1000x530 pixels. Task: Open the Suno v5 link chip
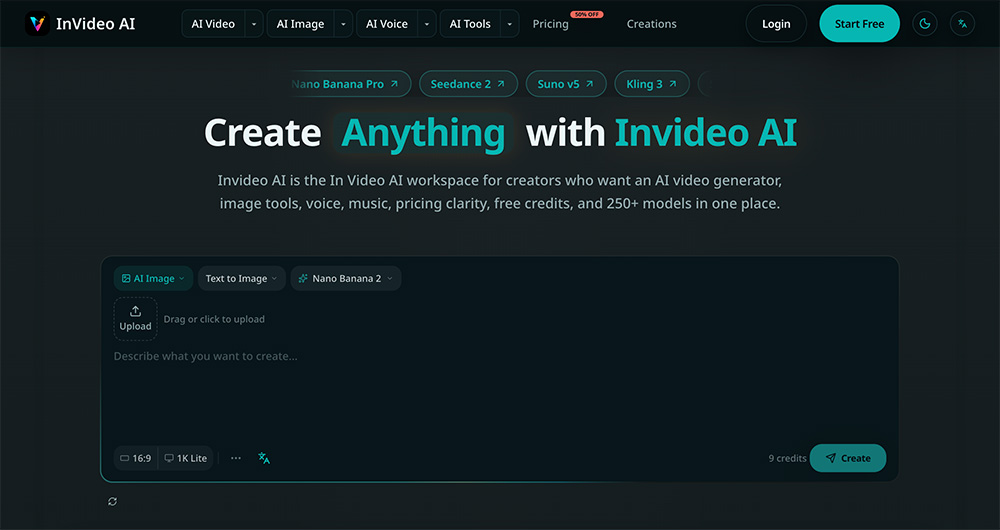click(x=566, y=84)
